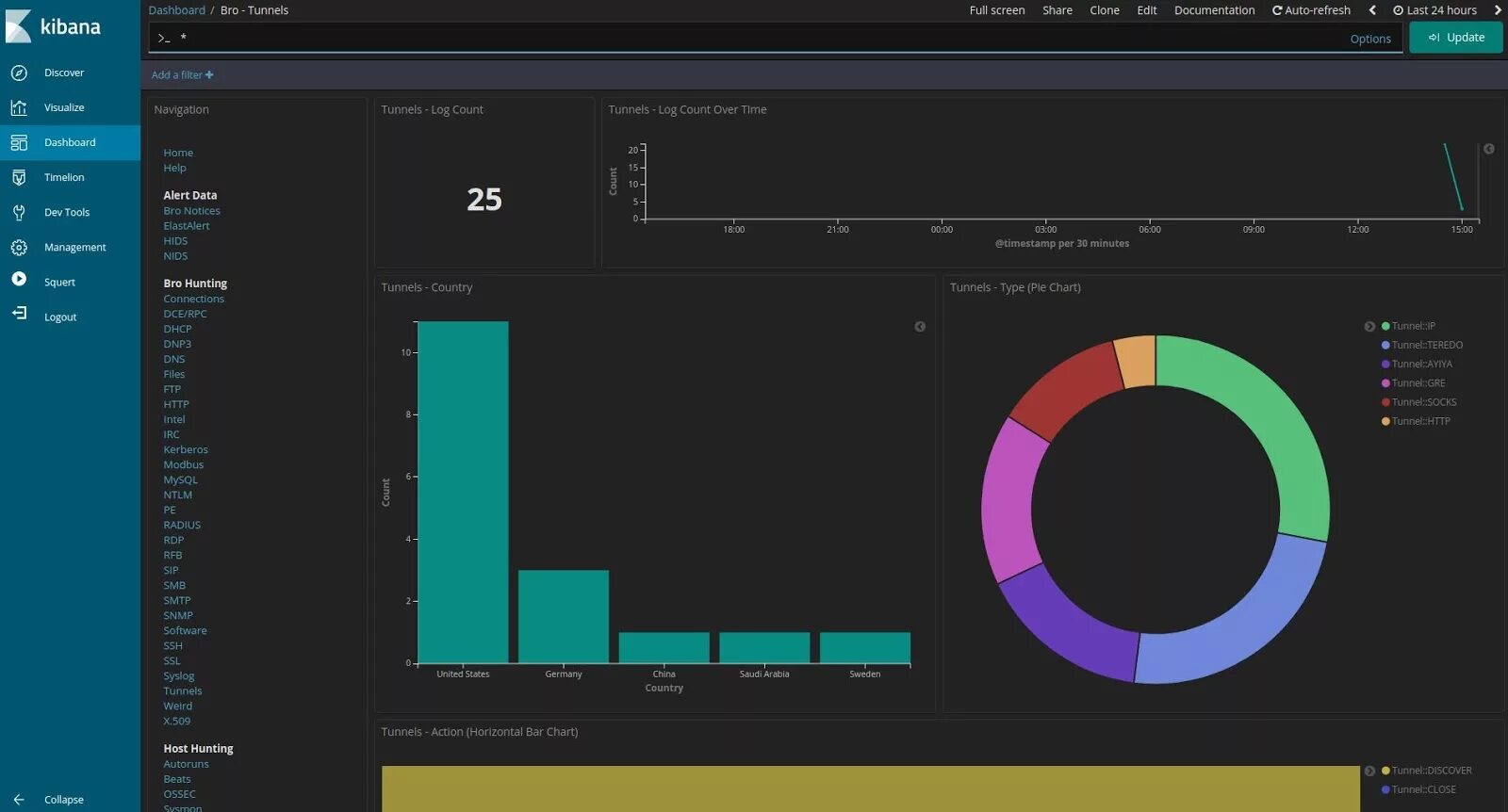Open Full screen mode
The height and width of the screenshot is (812, 1508).
click(x=997, y=10)
